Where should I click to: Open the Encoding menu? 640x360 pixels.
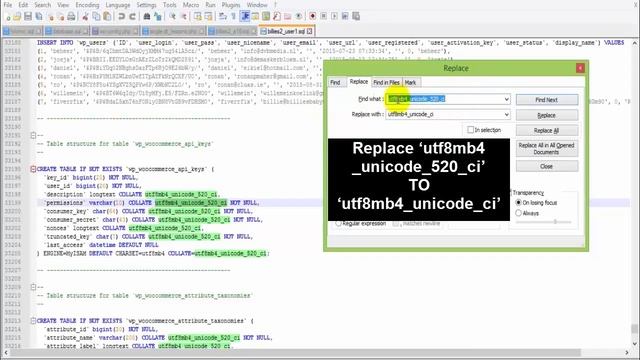pyautogui.click(x=87, y=5)
